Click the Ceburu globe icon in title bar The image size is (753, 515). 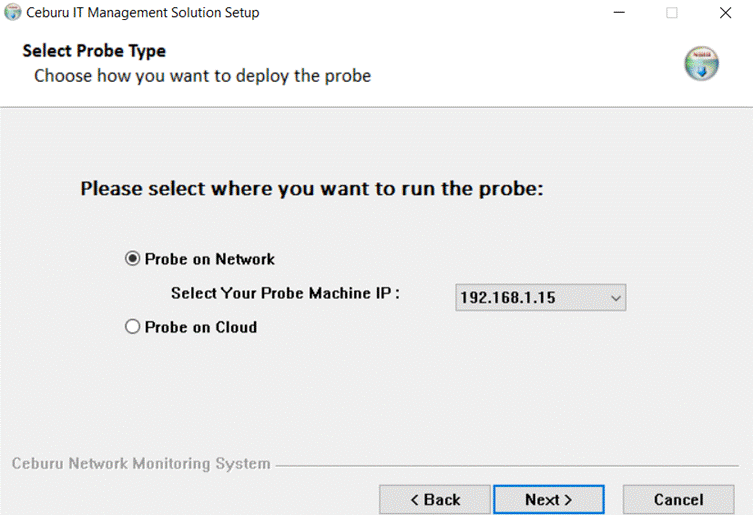(12, 12)
